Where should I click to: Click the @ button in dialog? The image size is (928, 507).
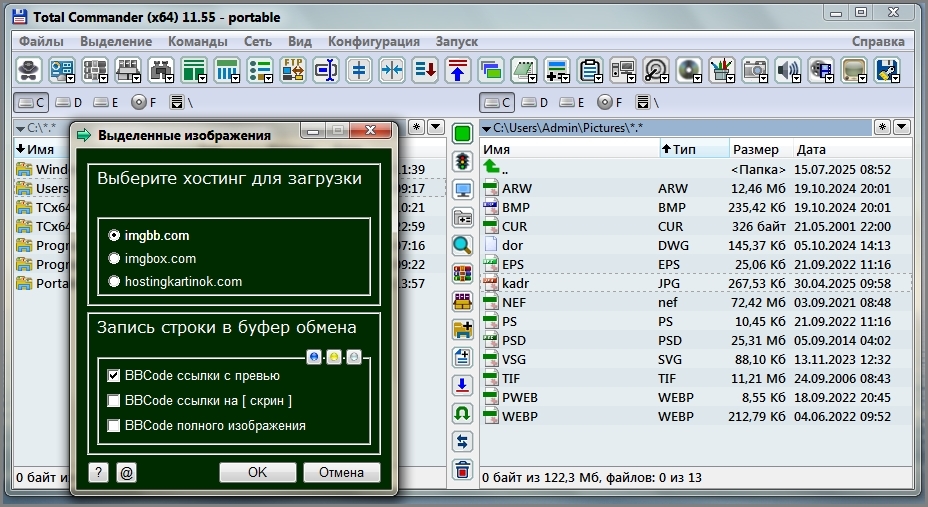[126, 472]
